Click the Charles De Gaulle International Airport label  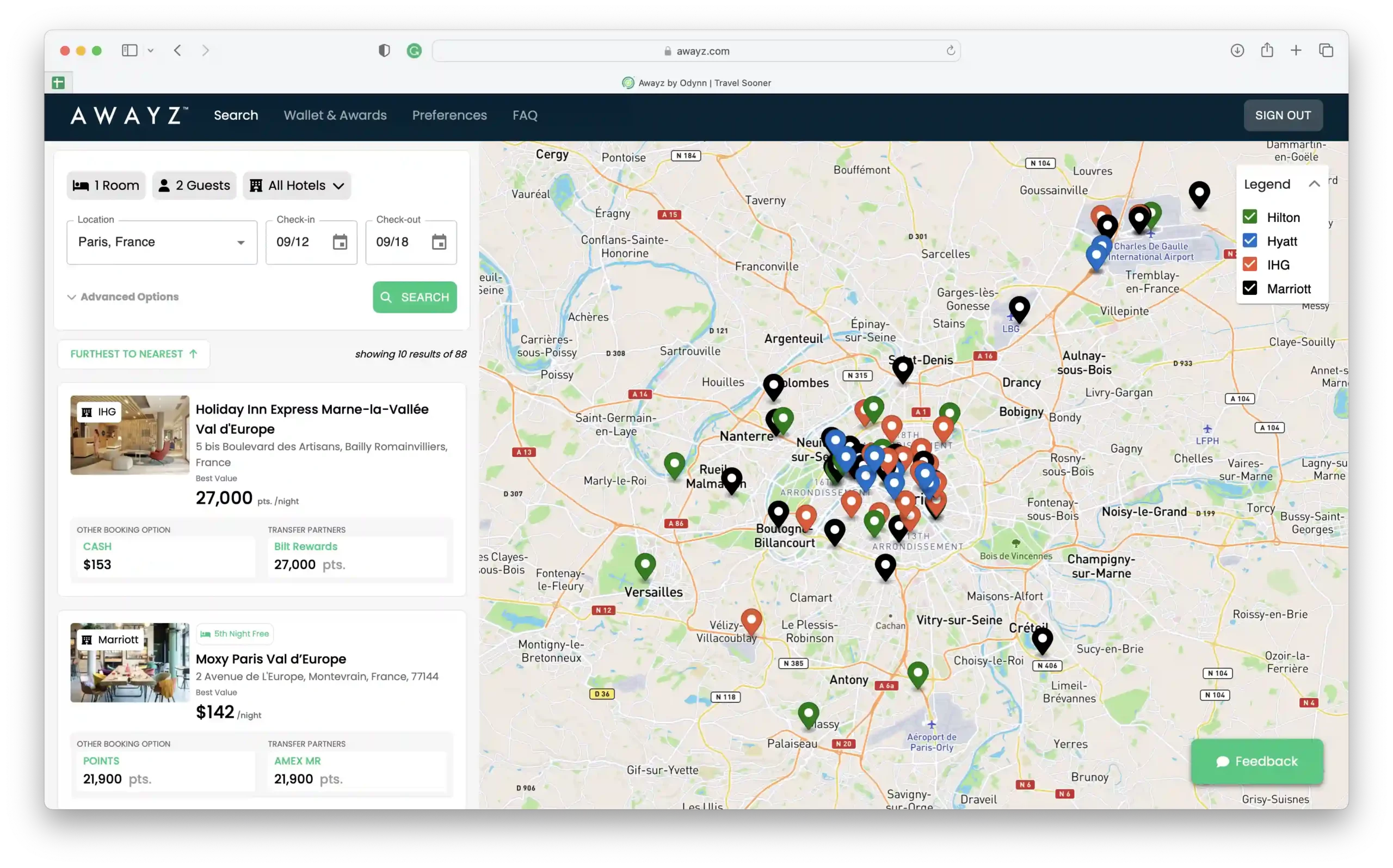coord(1151,251)
